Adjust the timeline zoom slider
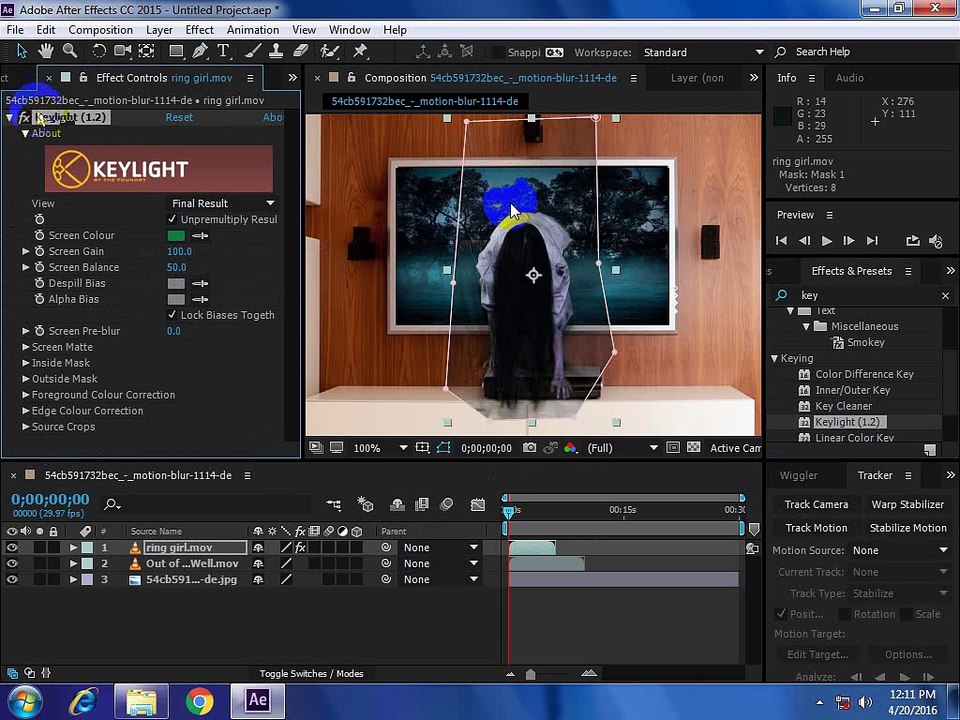Image resolution: width=960 pixels, height=720 pixels. 531,674
